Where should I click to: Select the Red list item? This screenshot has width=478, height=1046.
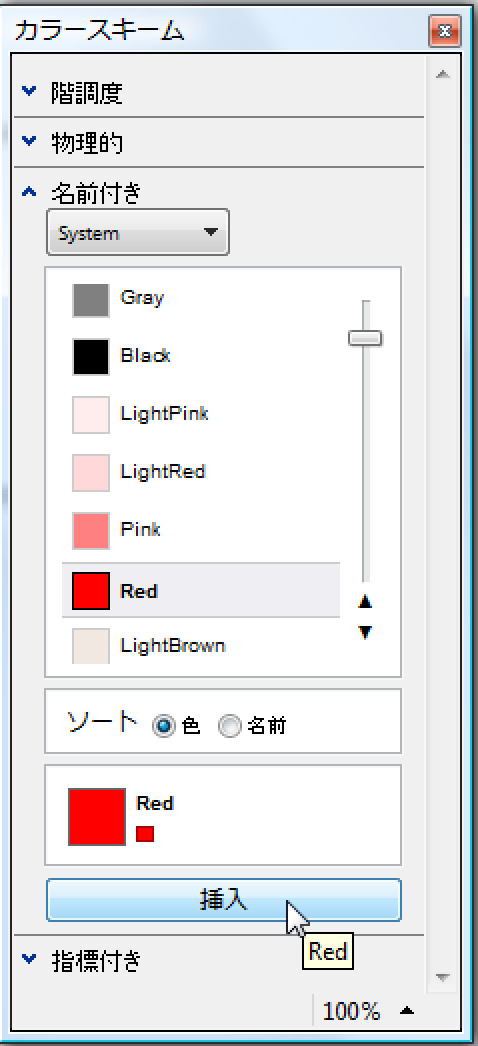coord(201,591)
